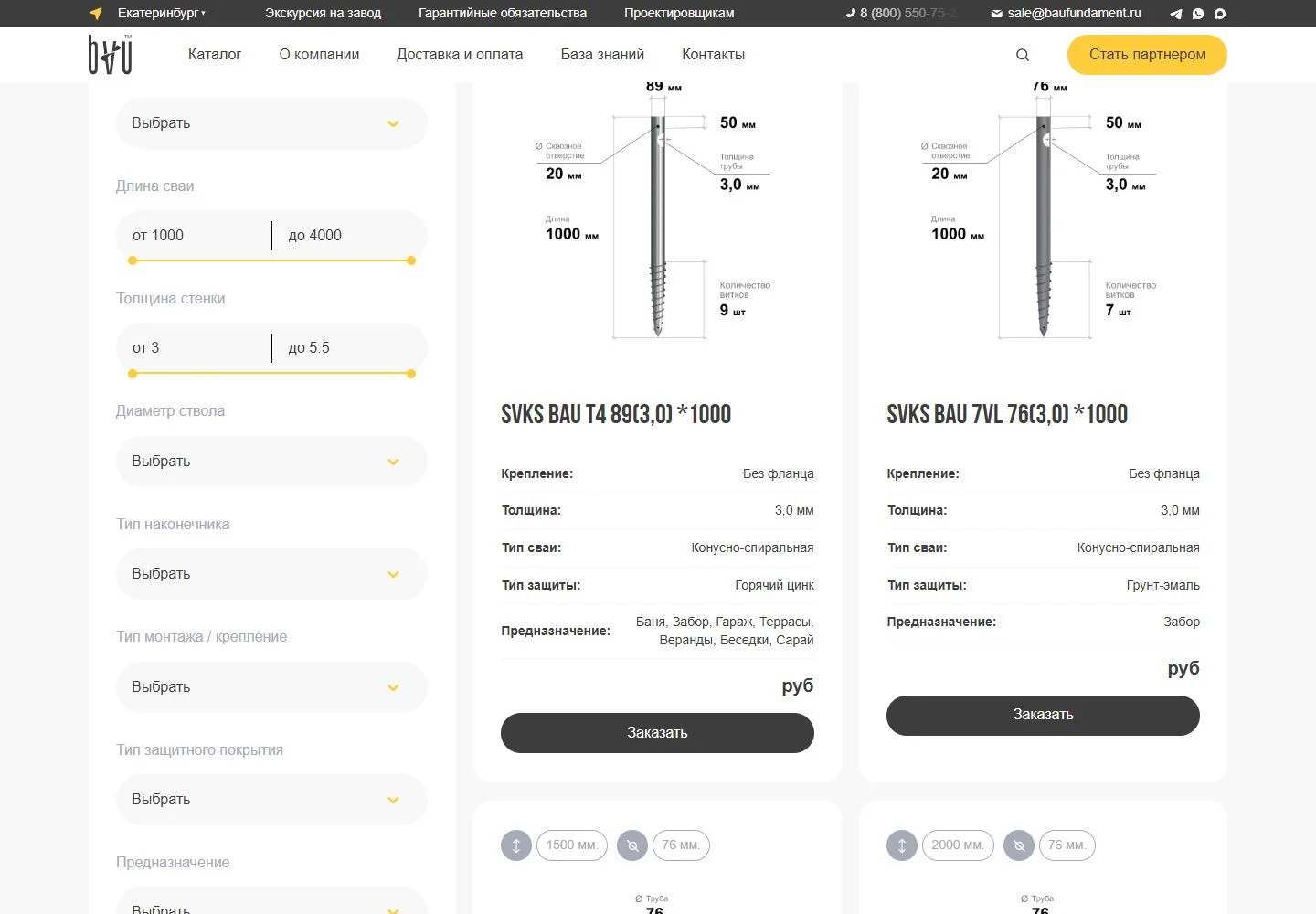This screenshot has width=1316, height=914.
Task: Click the от 1000 length field
Action: (x=194, y=236)
